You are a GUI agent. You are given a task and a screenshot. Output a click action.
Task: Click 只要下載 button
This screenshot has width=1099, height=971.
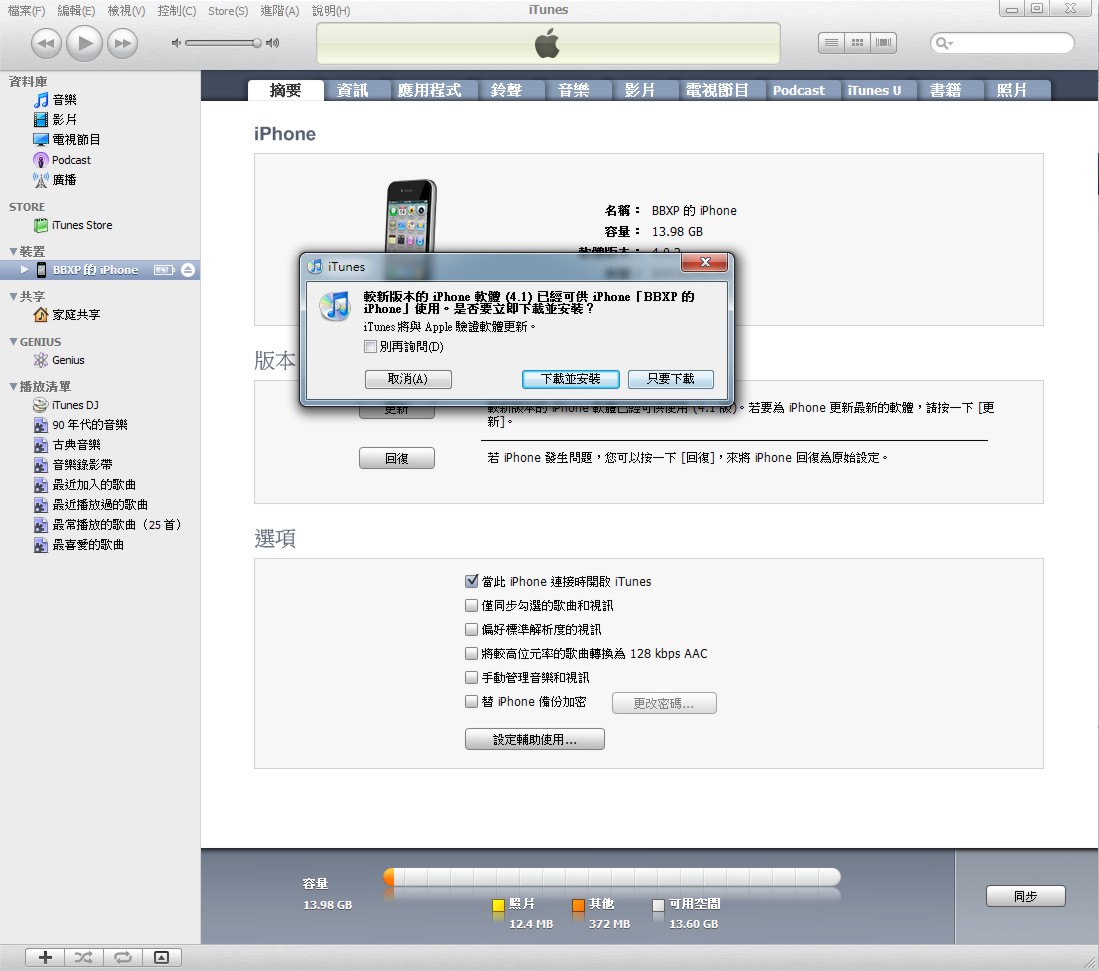click(x=671, y=379)
